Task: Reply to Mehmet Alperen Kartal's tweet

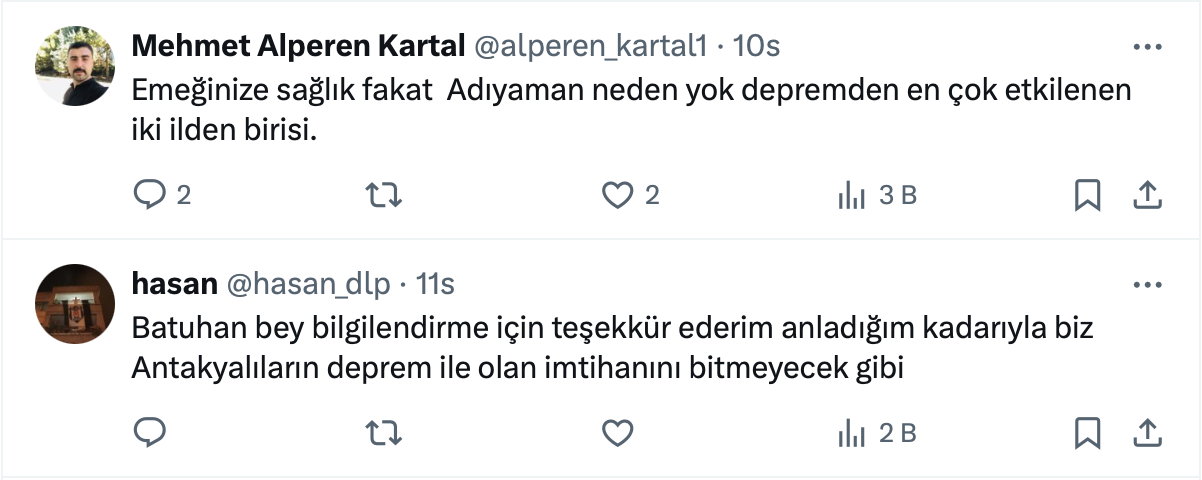Action: point(149,195)
